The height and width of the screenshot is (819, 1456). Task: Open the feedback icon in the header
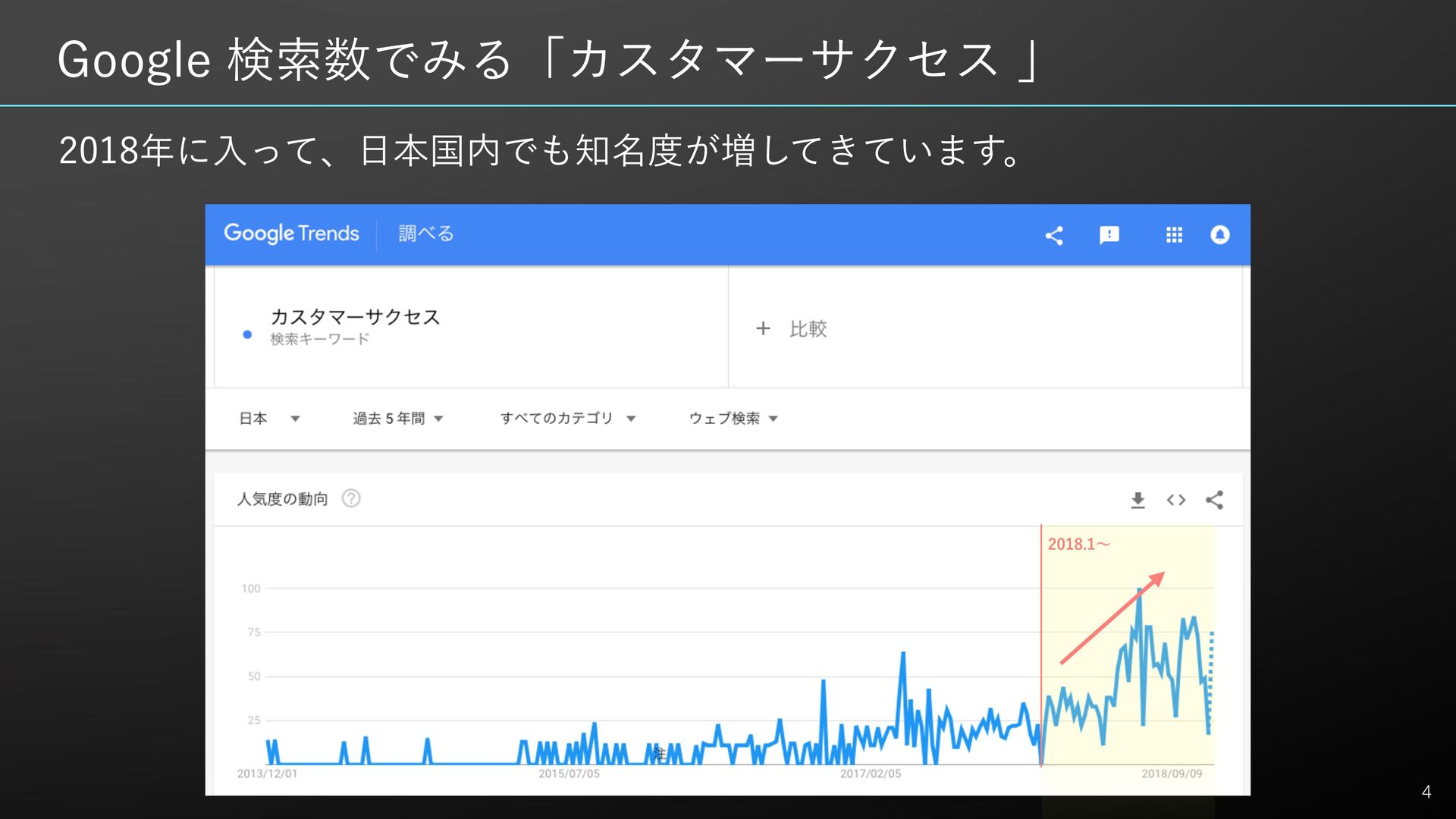1109,235
